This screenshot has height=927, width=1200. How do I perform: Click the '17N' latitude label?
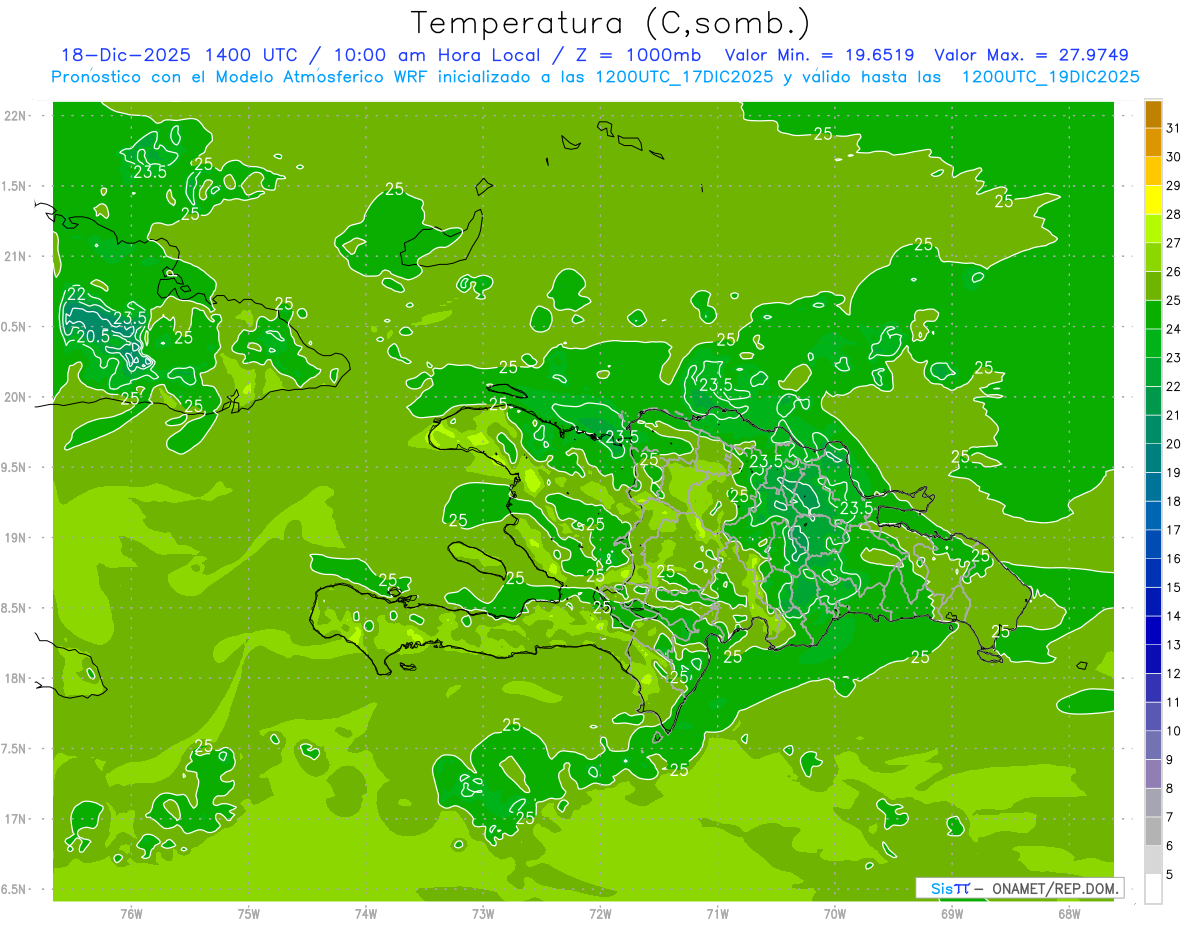tap(17, 819)
